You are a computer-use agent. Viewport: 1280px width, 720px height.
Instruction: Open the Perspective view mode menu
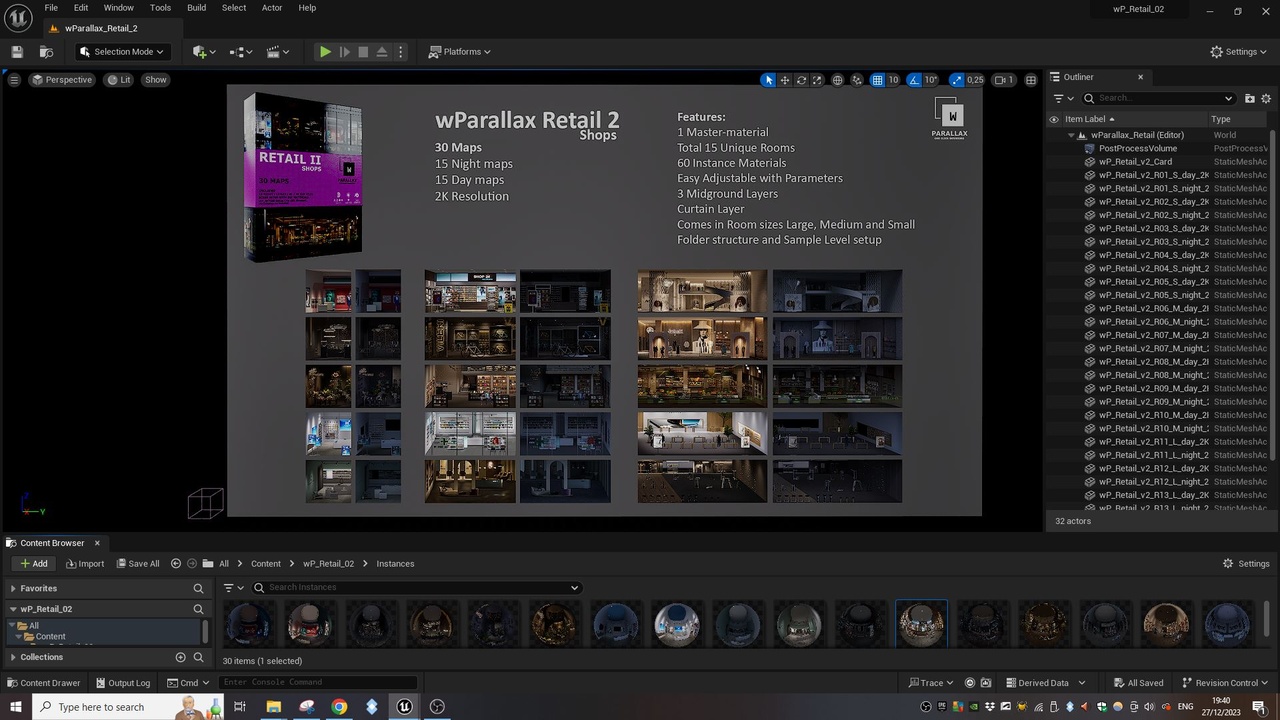[x=62, y=80]
